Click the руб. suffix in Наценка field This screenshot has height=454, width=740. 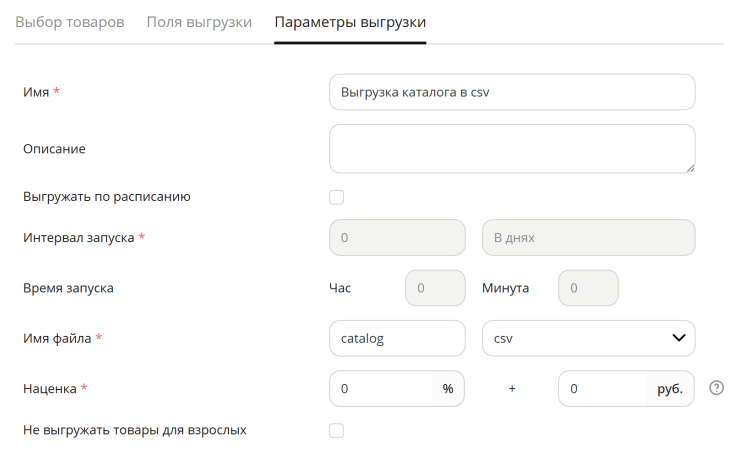click(670, 388)
